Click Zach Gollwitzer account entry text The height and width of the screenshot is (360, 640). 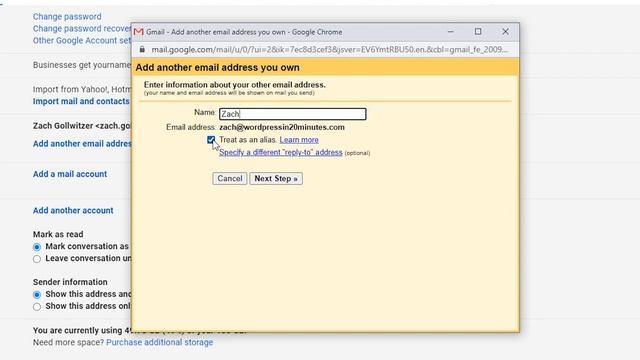pos(82,126)
